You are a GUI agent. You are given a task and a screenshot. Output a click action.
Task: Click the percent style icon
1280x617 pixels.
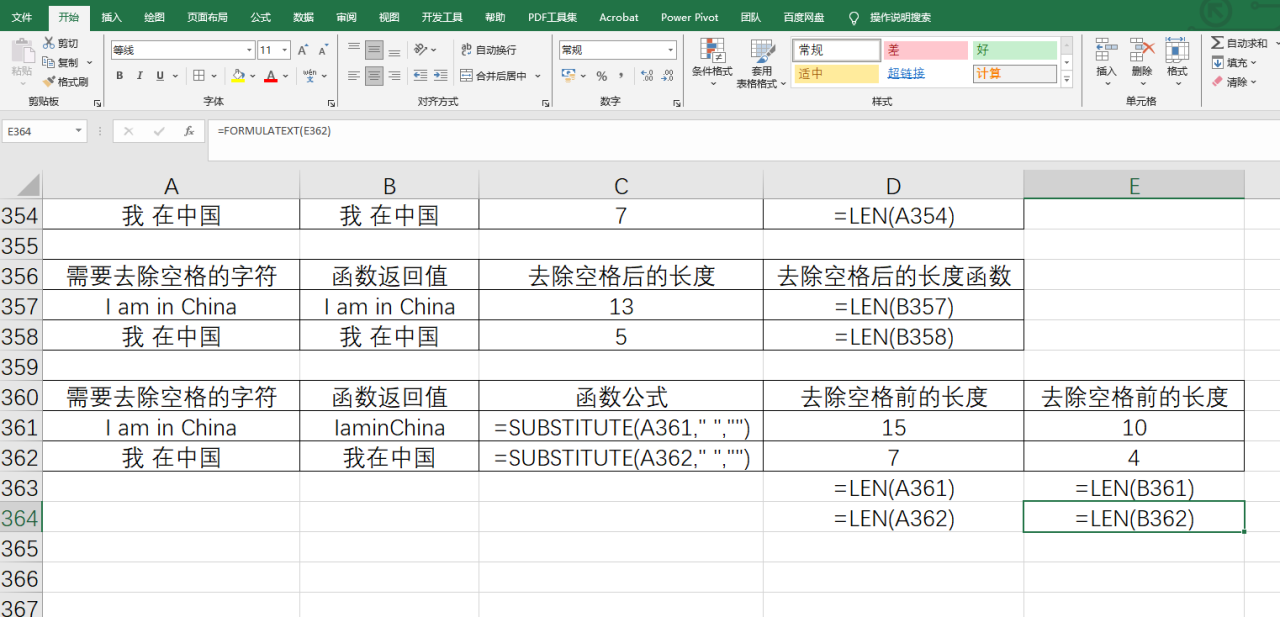pos(601,76)
